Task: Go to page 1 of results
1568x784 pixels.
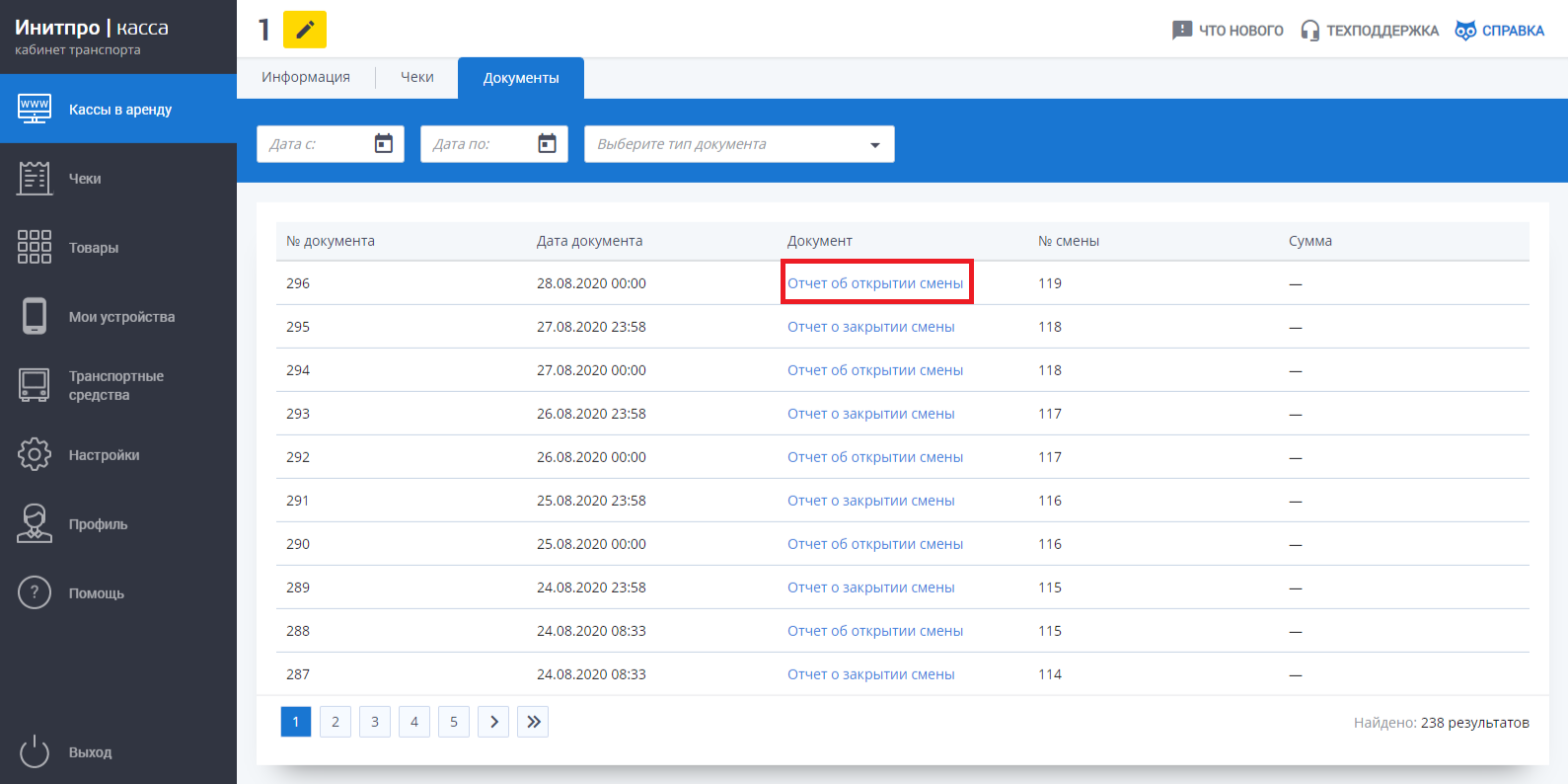Action: click(296, 722)
